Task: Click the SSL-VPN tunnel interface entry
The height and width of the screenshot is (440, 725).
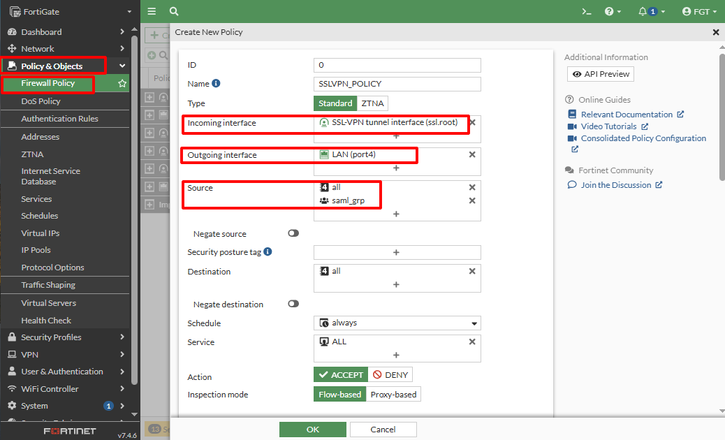Action: click(388, 122)
